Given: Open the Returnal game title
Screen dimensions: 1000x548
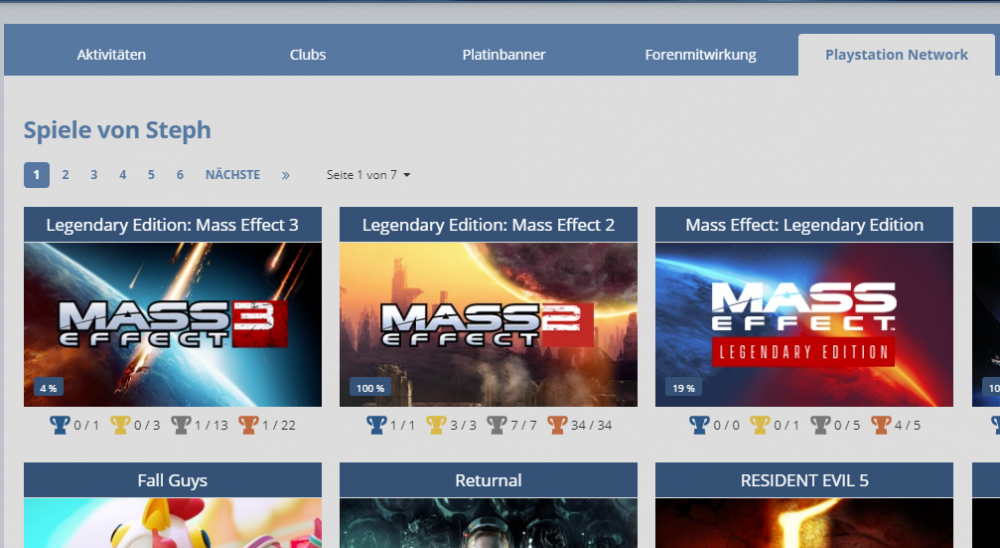Looking at the screenshot, I should click(x=488, y=481).
